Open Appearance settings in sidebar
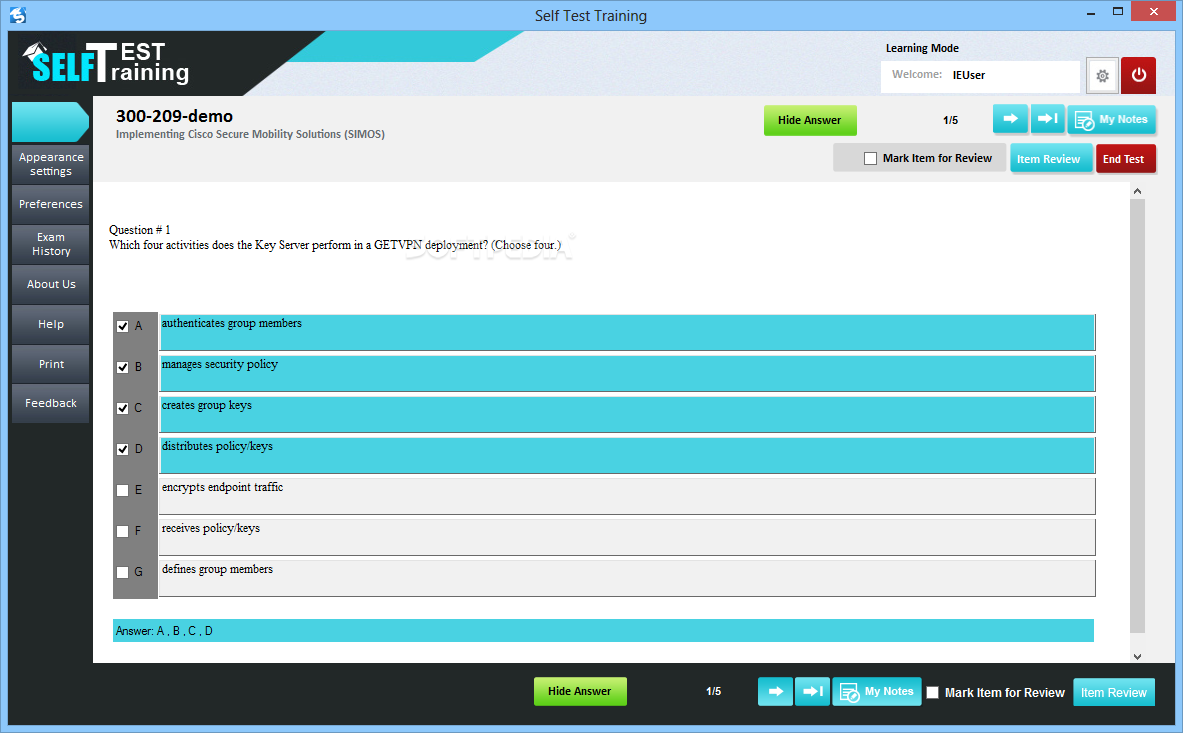Viewport: 1183px width, 733px height. pyautogui.click(x=51, y=164)
